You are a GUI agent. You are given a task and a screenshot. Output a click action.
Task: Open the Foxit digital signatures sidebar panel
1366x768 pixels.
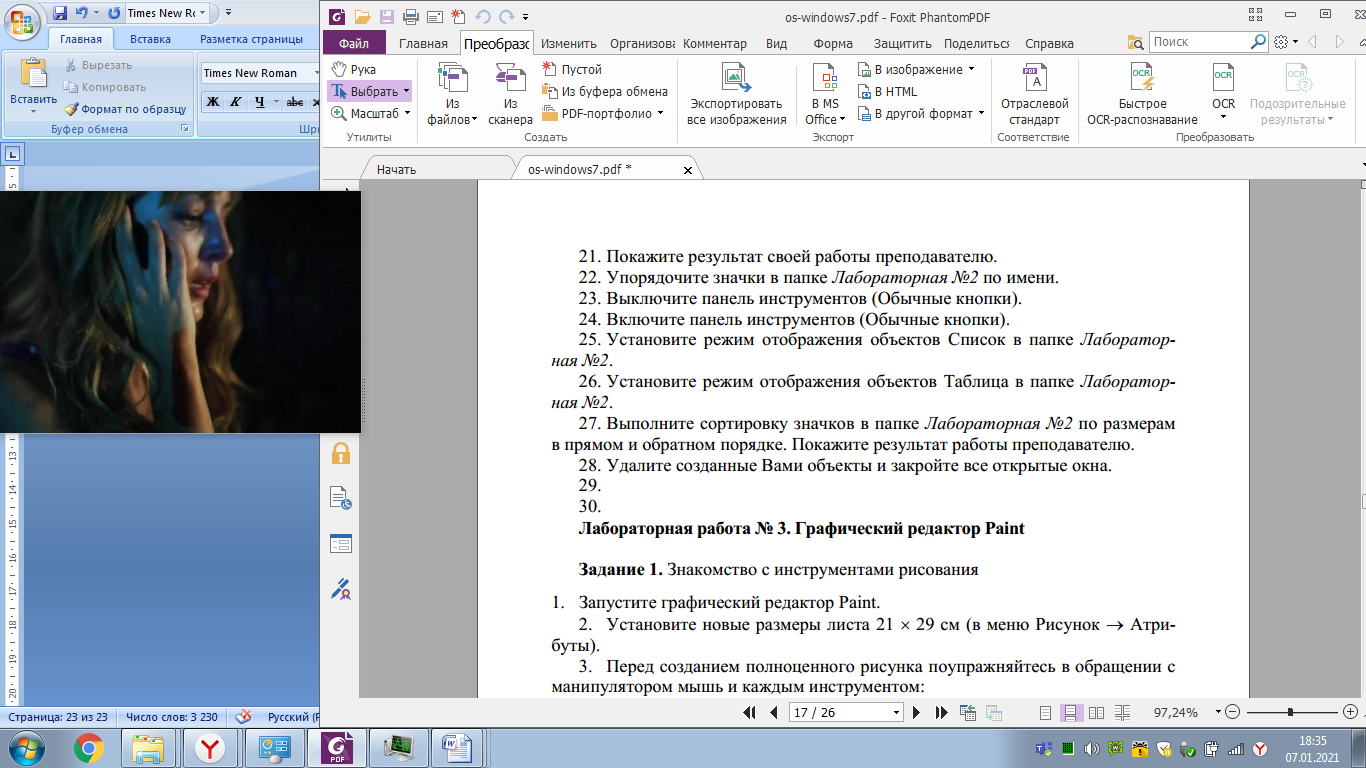point(341,589)
